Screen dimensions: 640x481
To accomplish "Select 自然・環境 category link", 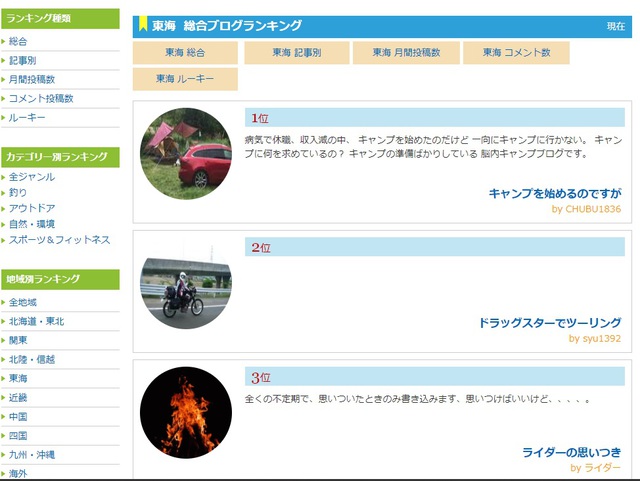I will [x=32, y=224].
